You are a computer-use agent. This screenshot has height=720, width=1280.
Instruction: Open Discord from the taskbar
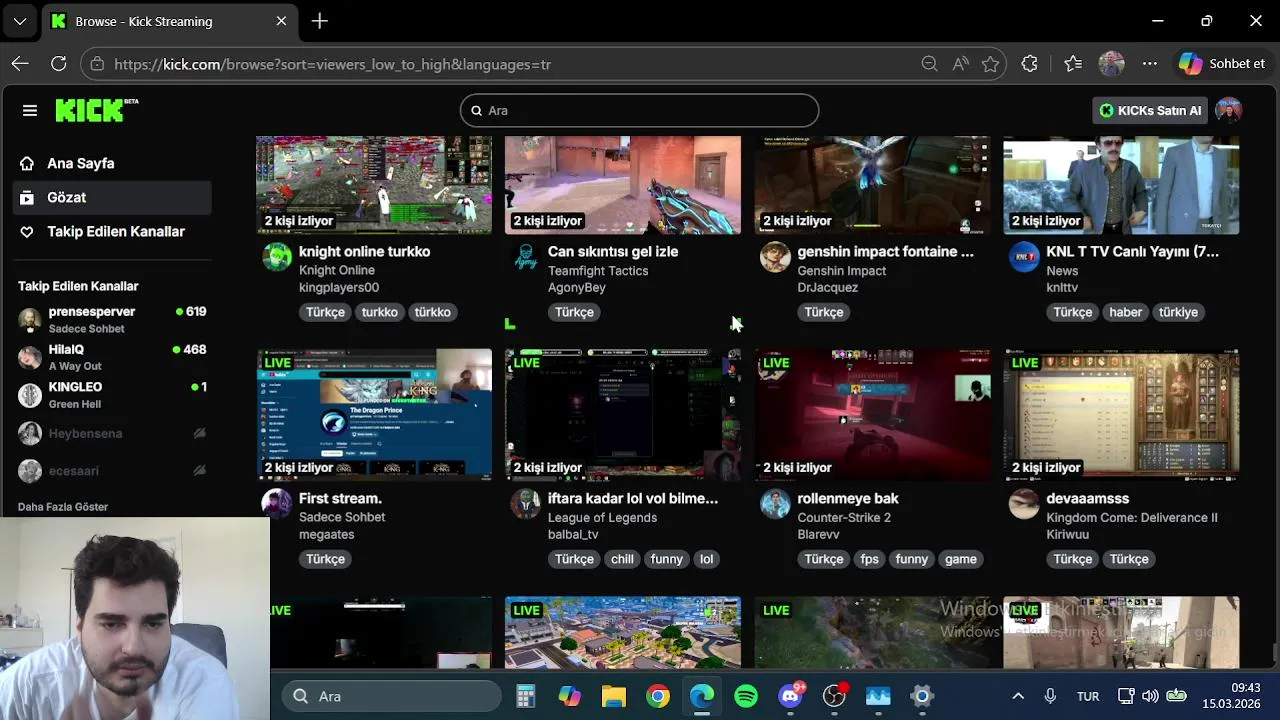click(x=791, y=696)
